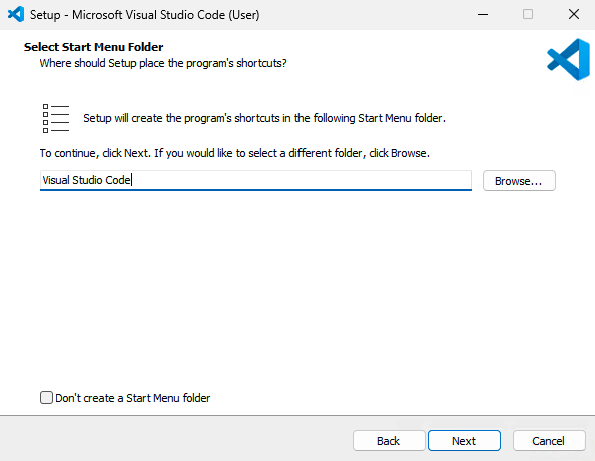Screen dimensions: 595x461
Task: Tick "Don't create a Start Menu folder"
Action: pyautogui.click(x=46, y=398)
